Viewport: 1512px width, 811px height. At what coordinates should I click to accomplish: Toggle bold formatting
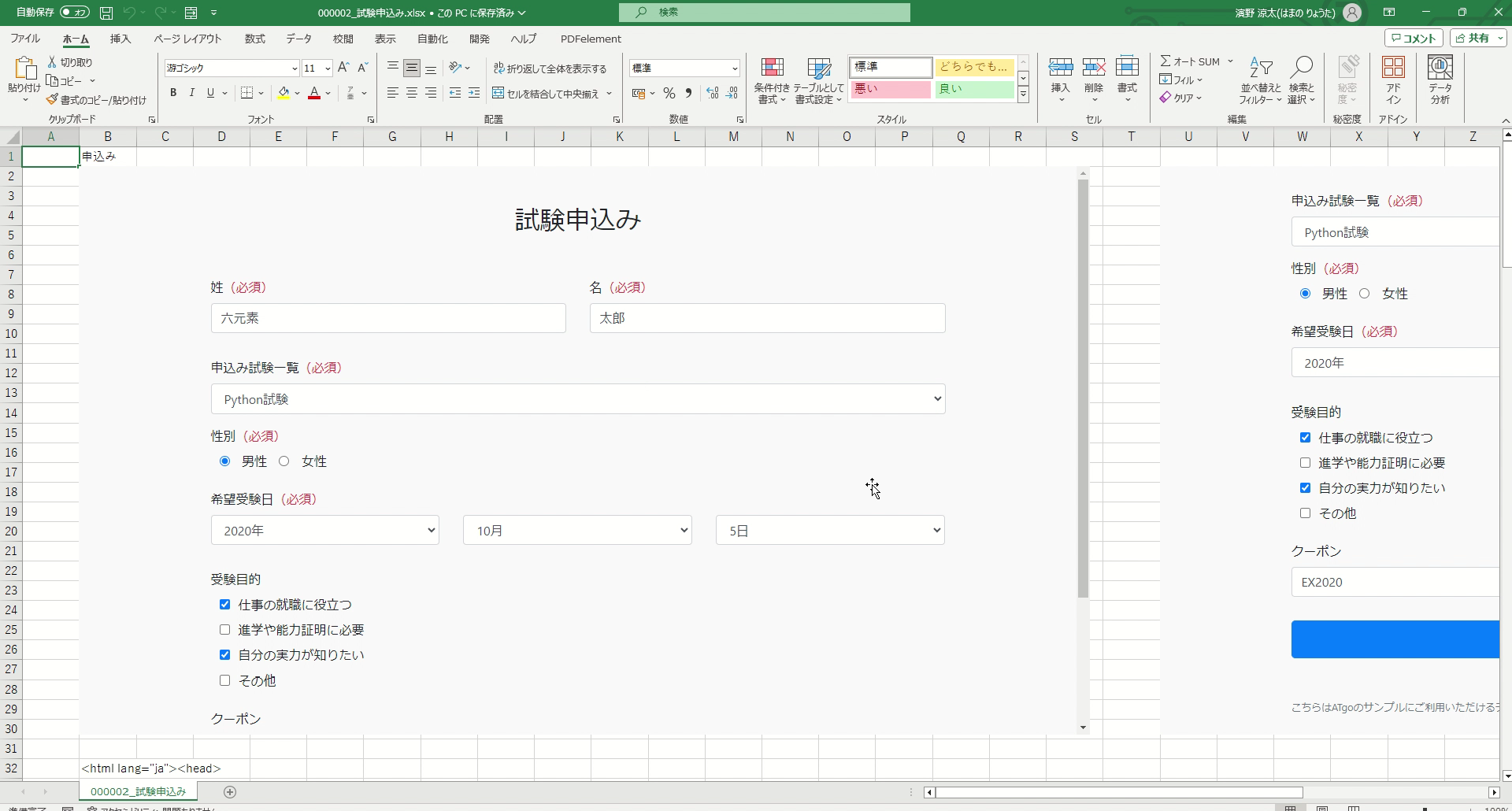point(173,93)
